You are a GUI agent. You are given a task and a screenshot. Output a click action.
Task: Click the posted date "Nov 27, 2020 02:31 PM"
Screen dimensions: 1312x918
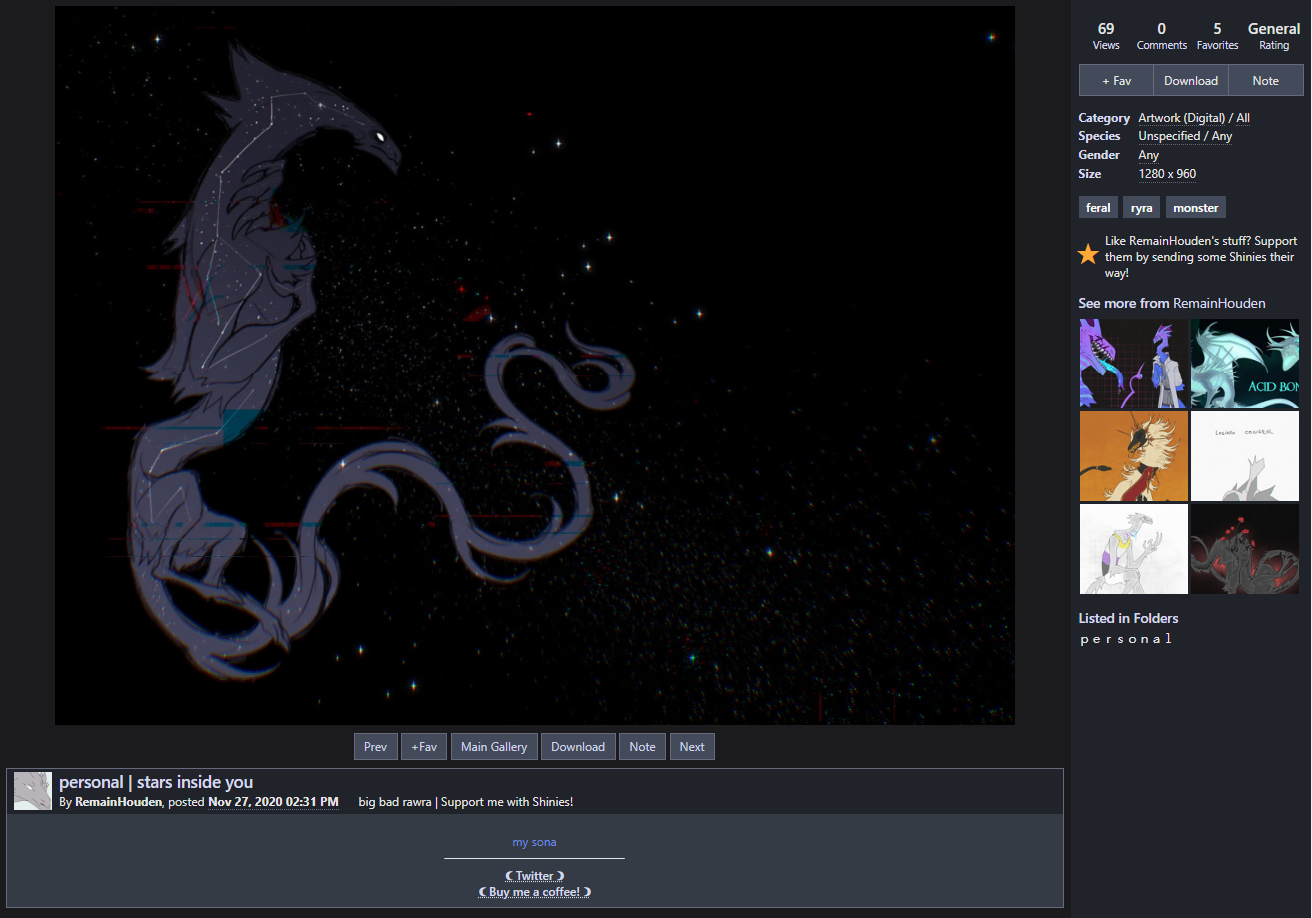[273, 802]
